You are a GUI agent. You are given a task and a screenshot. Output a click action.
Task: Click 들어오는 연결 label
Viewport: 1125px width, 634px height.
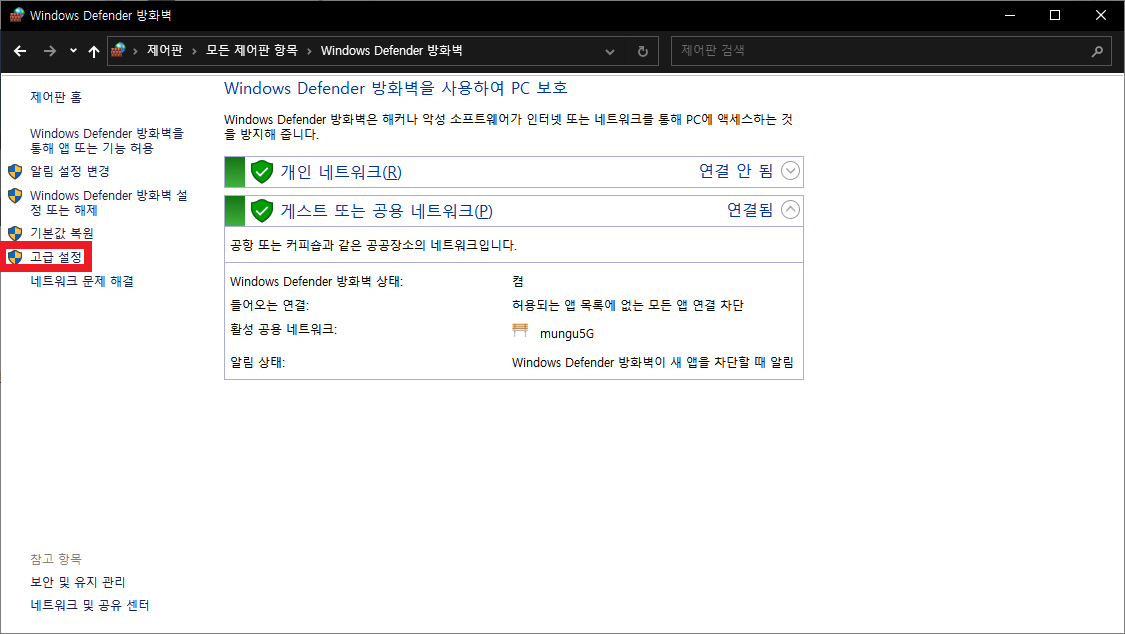[269, 306]
